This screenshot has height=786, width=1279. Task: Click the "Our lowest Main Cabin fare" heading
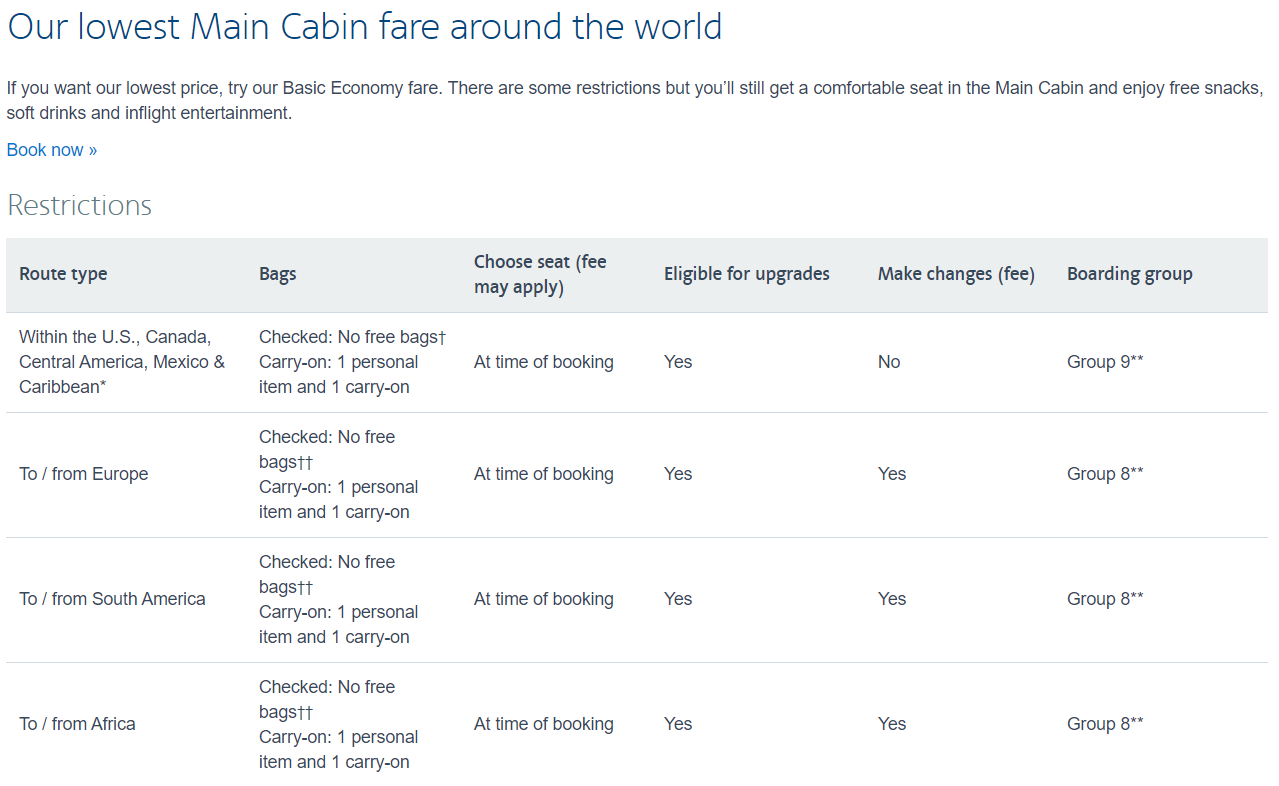point(365,26)
